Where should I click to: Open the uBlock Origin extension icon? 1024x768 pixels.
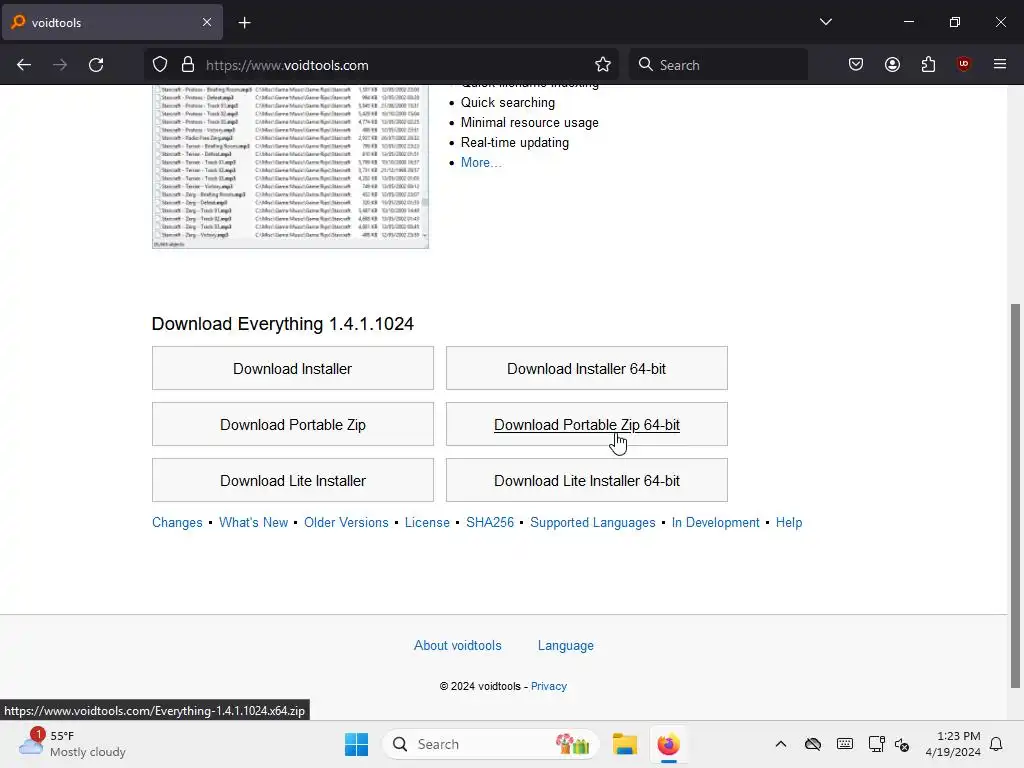coord(963,64)
